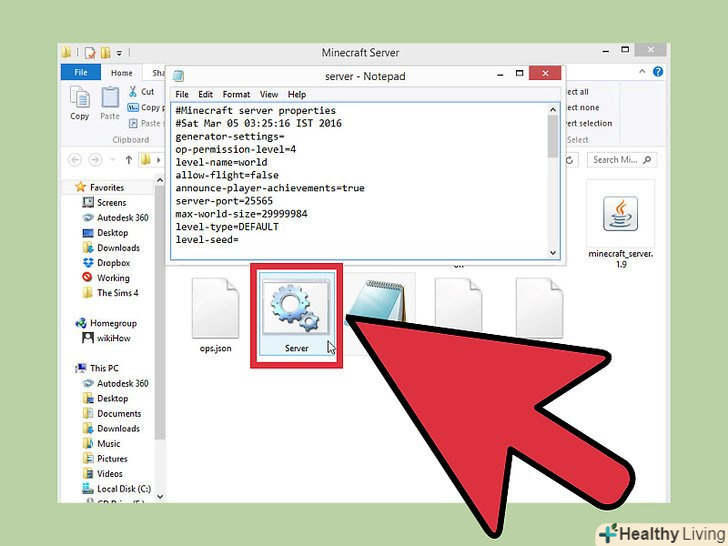
Task: Select the minecraft_server.1.9 jar file
Action: pos(621,225)
